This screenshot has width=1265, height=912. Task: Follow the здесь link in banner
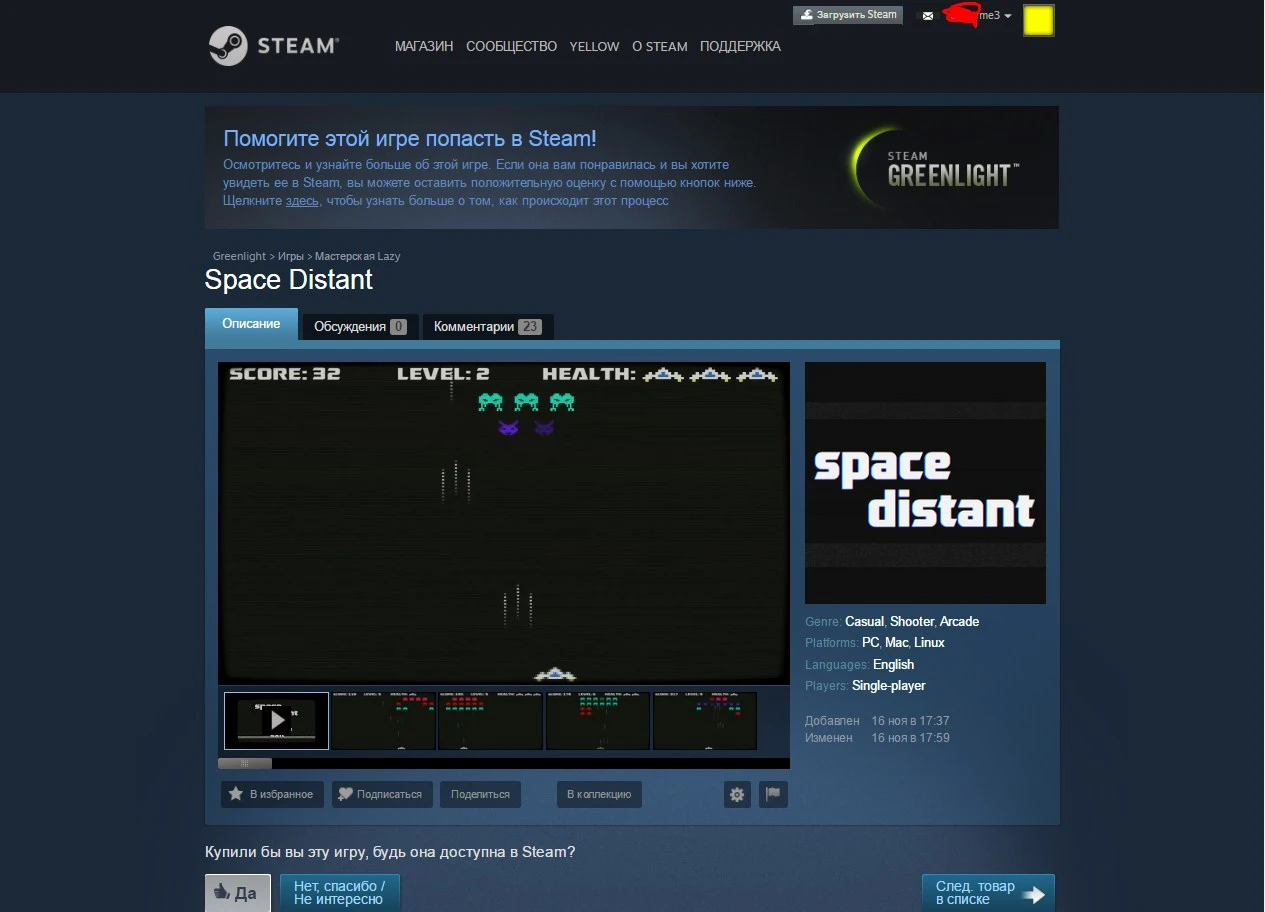tap(302, 201)
